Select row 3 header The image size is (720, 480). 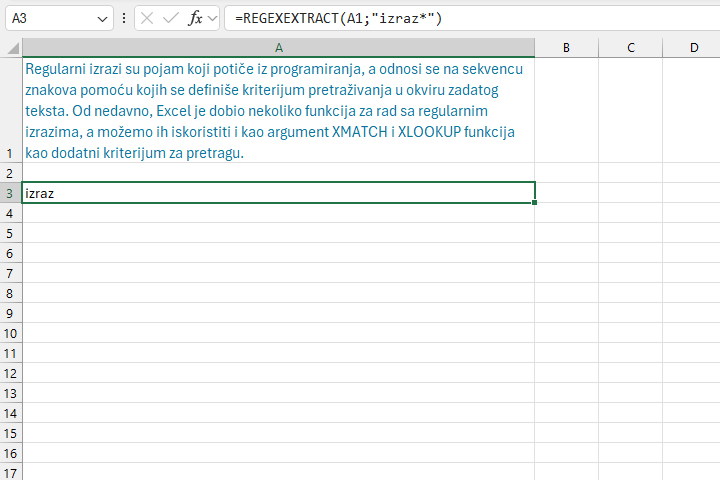(x=11, y=192)
